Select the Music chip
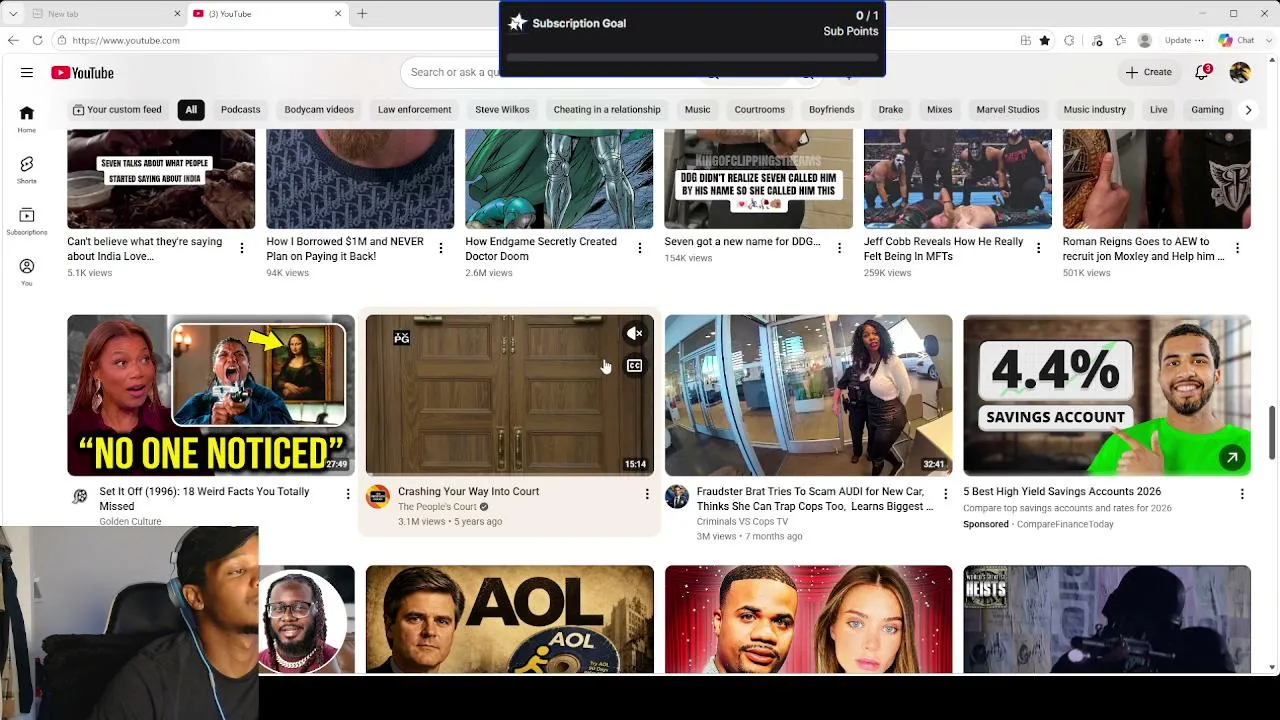The width and height of the screenshot is (1280, 720). [697, 110]
